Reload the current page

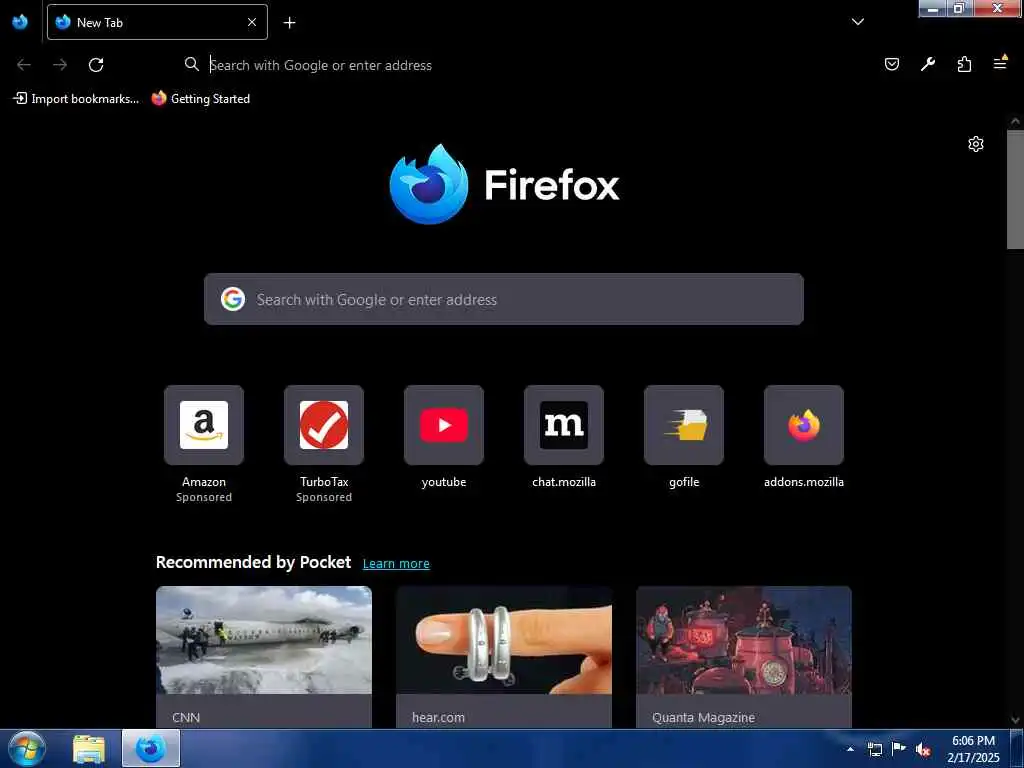pos(96,65)
